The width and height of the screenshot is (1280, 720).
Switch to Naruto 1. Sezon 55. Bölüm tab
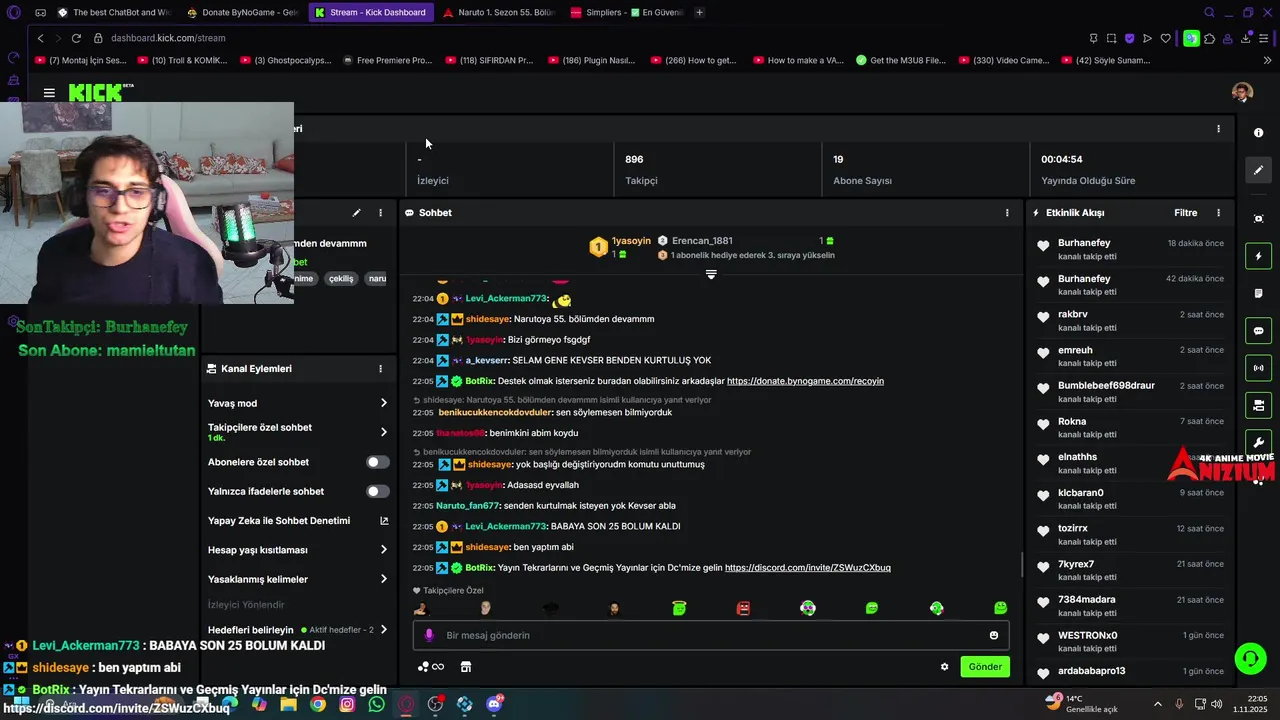pyautogui.click(x=499, y=12)
